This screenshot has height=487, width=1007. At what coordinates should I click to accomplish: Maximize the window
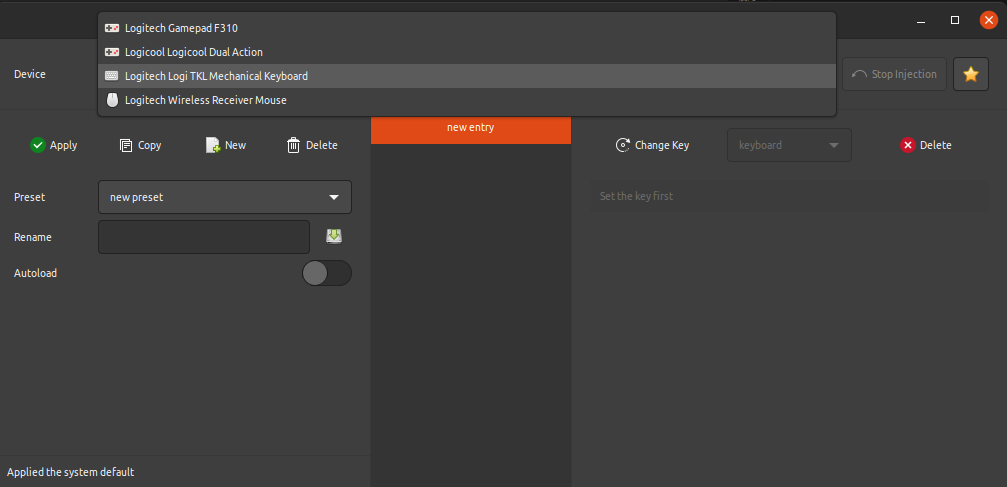[x=955, y=21]
